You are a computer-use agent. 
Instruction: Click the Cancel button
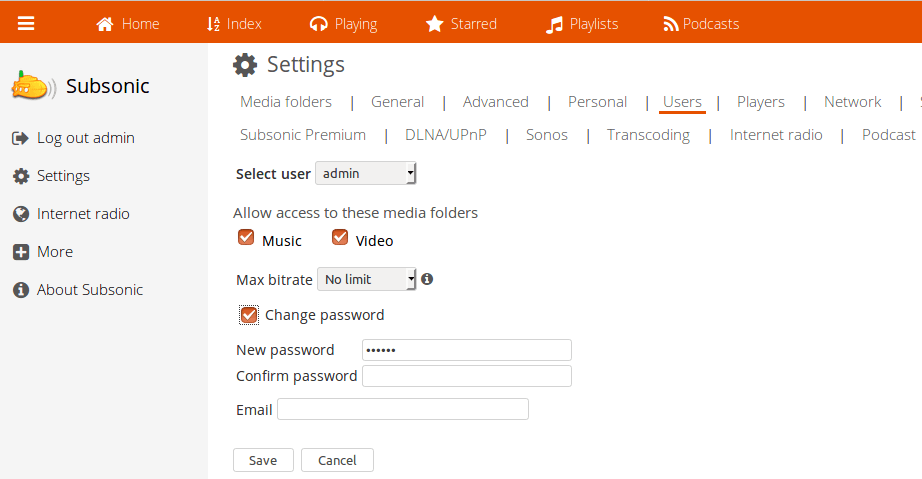(x=337, y=460)
